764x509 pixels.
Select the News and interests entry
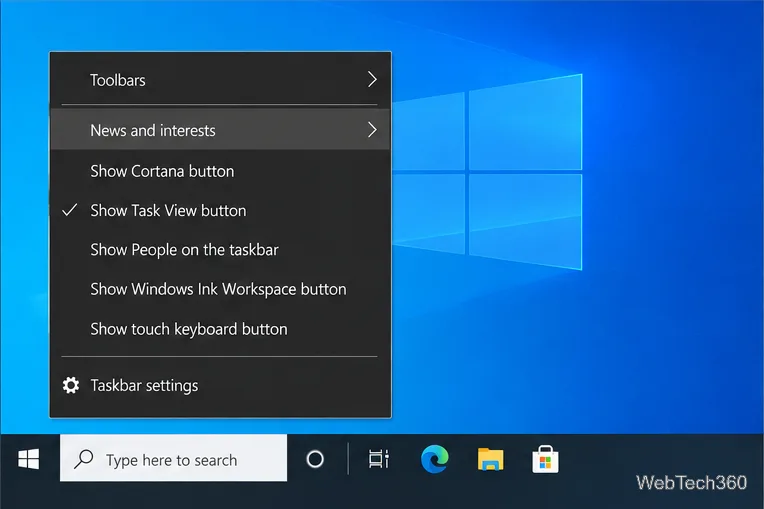tap(220, 130)
